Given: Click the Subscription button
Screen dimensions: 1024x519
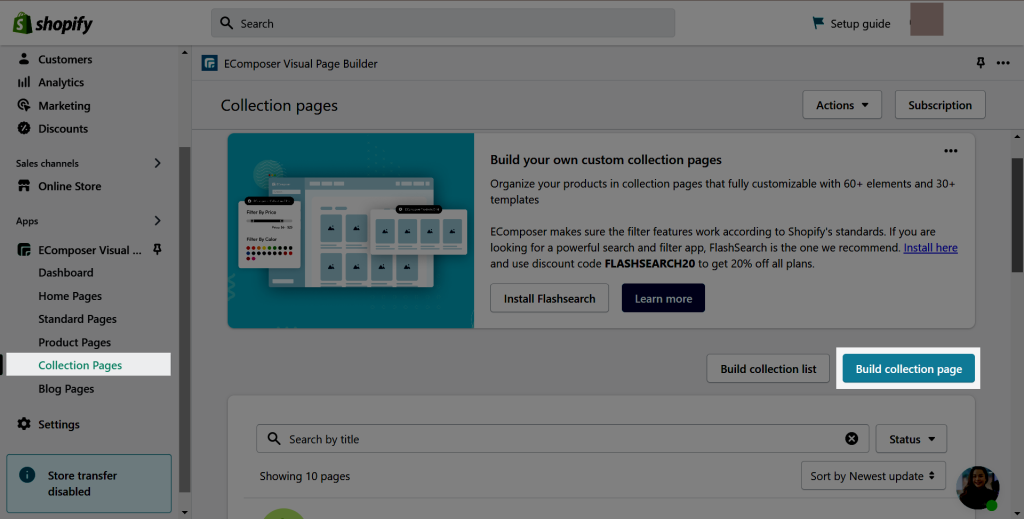Looking at the screenshot, I should click(x=940, y=105).
